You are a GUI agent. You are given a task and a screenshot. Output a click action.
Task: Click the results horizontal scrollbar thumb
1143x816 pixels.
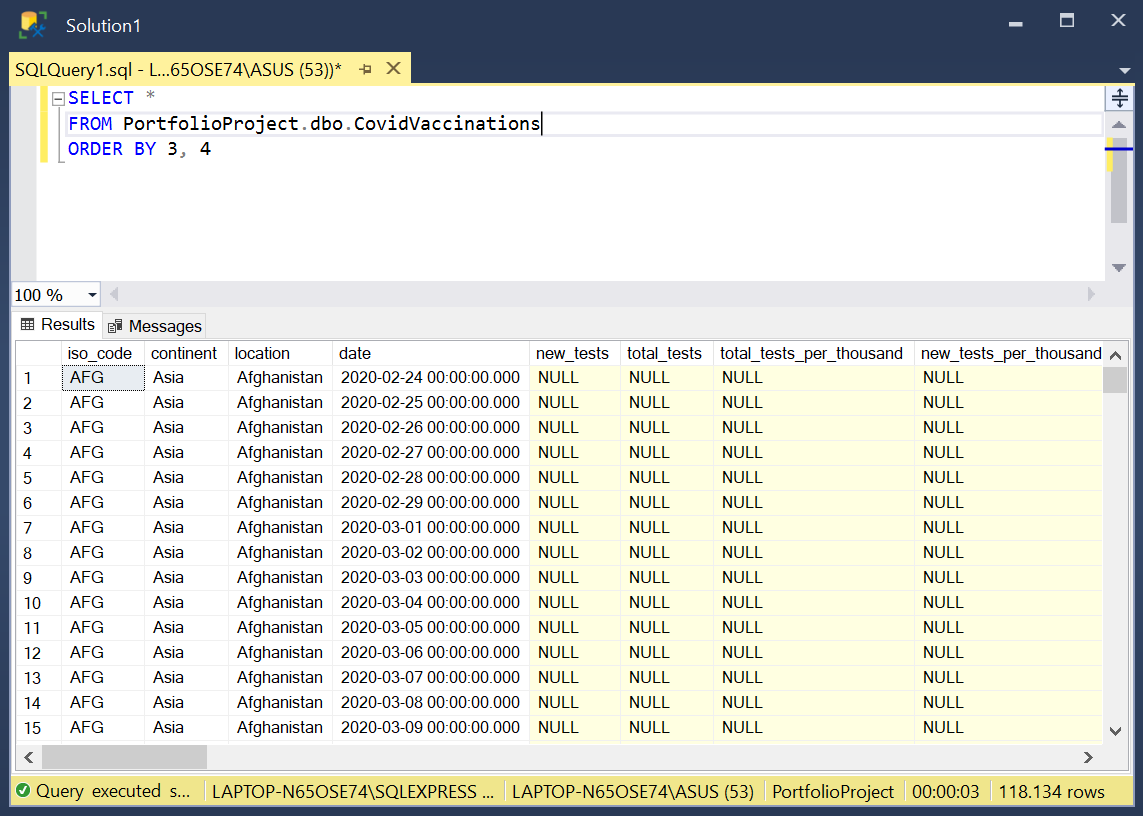[x=124, y=757]
